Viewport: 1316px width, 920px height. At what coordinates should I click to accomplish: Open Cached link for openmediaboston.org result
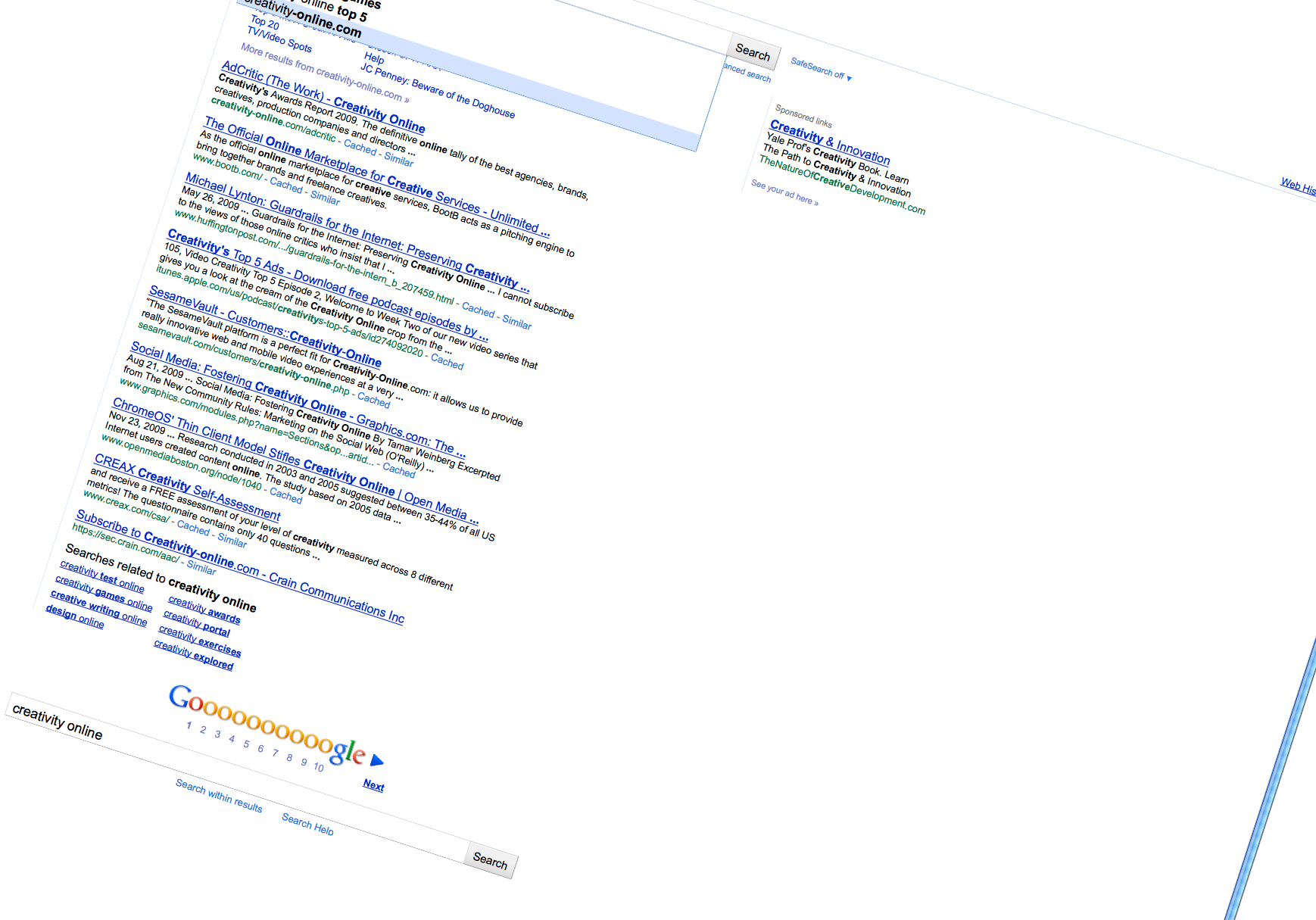(x=286, y=494)
